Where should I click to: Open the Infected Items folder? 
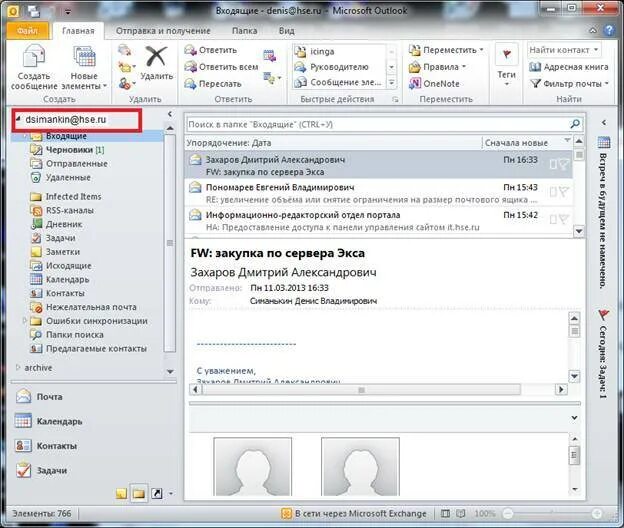coord(65,197)
